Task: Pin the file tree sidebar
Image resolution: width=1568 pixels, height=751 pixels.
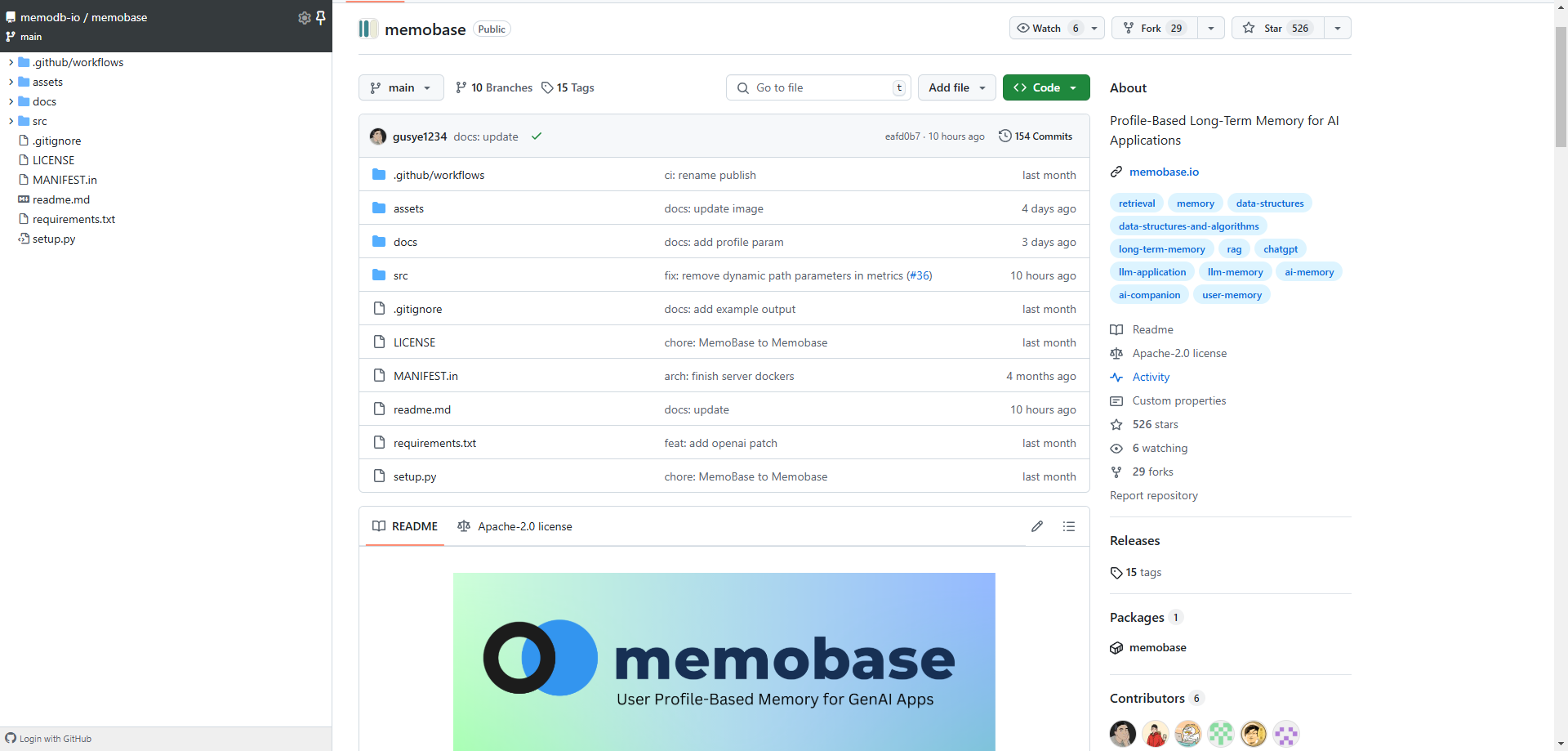Action: (x=321, y=18)
